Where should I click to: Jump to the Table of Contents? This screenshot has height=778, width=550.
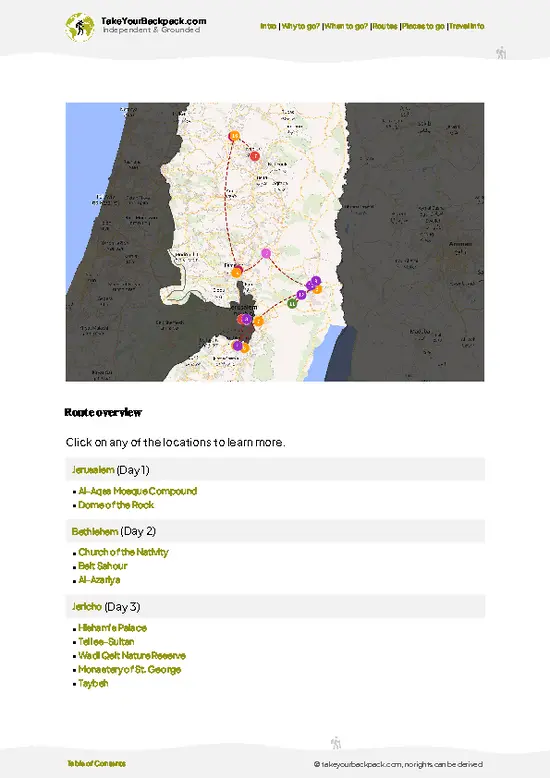96,763
